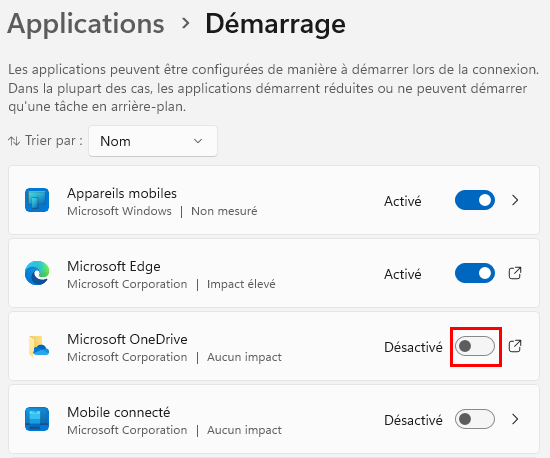Enable Mobile connecté startup toggle

click(475, 419)
